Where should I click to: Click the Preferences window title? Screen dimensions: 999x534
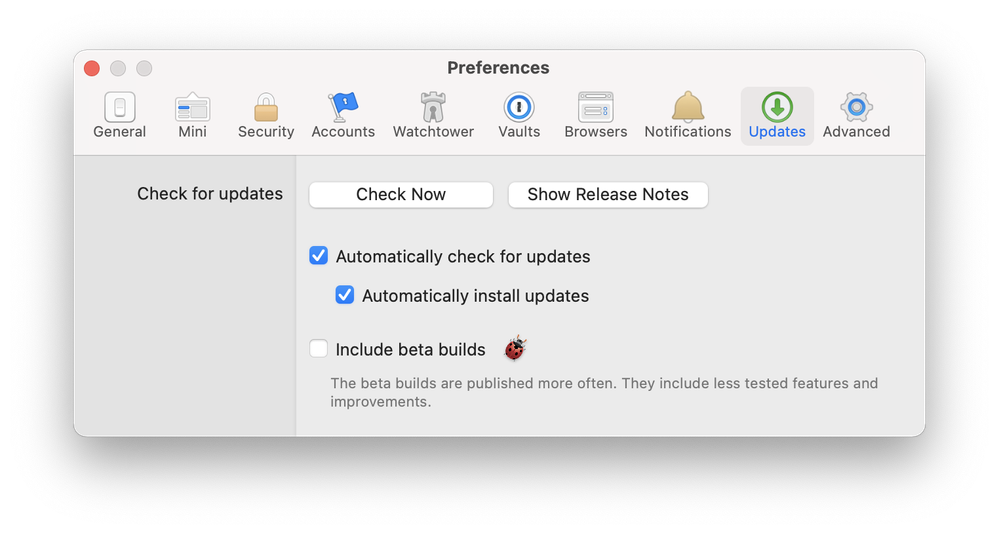498,68
